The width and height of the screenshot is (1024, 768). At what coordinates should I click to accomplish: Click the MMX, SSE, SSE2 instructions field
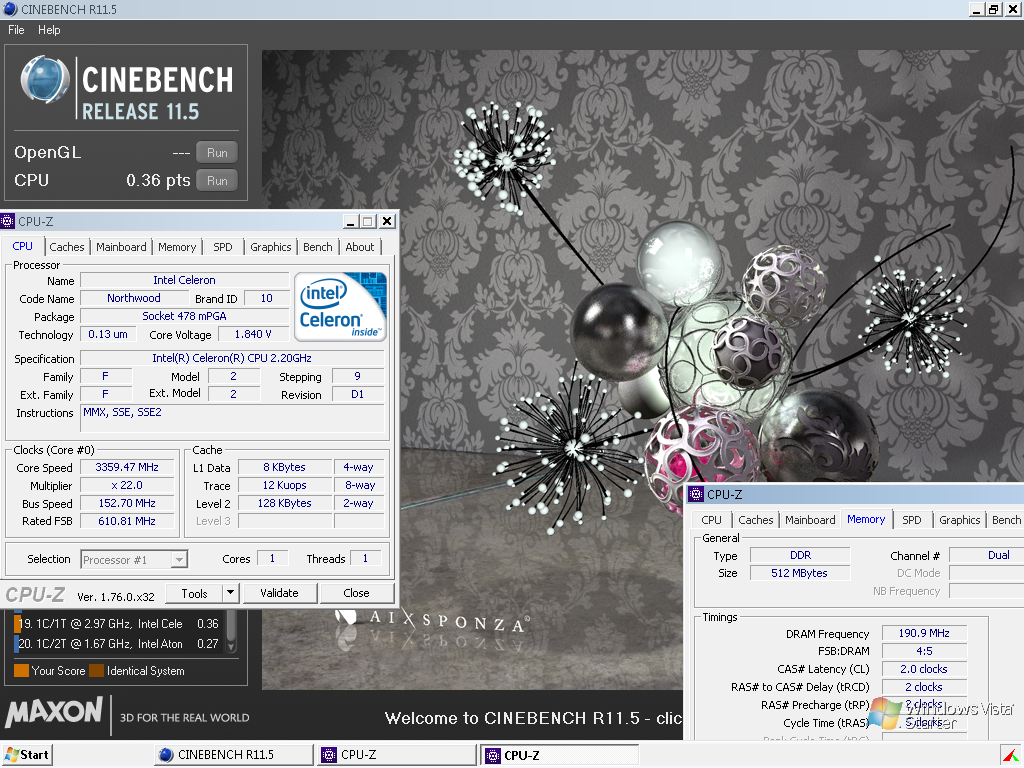(x=232, y=418)
